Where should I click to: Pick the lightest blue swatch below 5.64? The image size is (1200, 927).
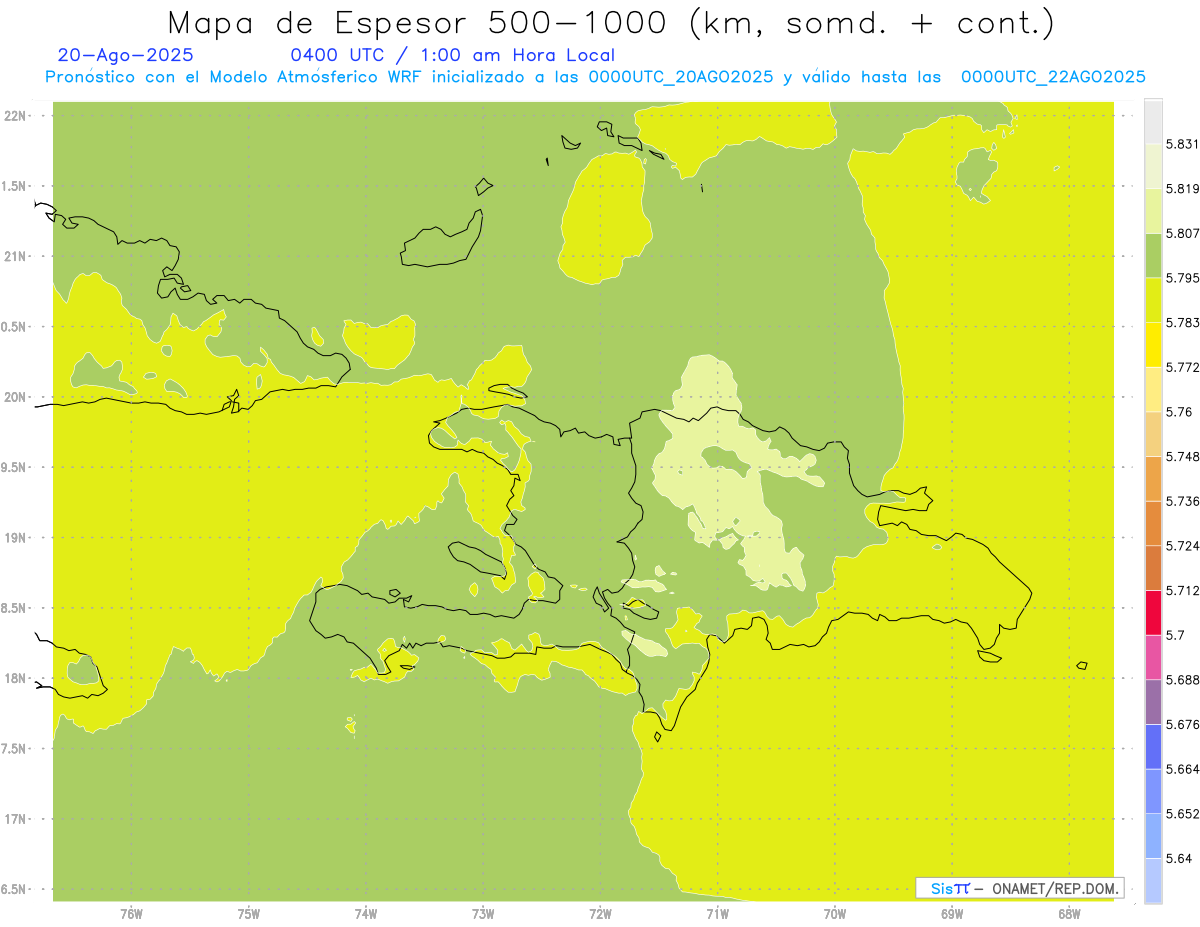click(x=1153, y=881)
